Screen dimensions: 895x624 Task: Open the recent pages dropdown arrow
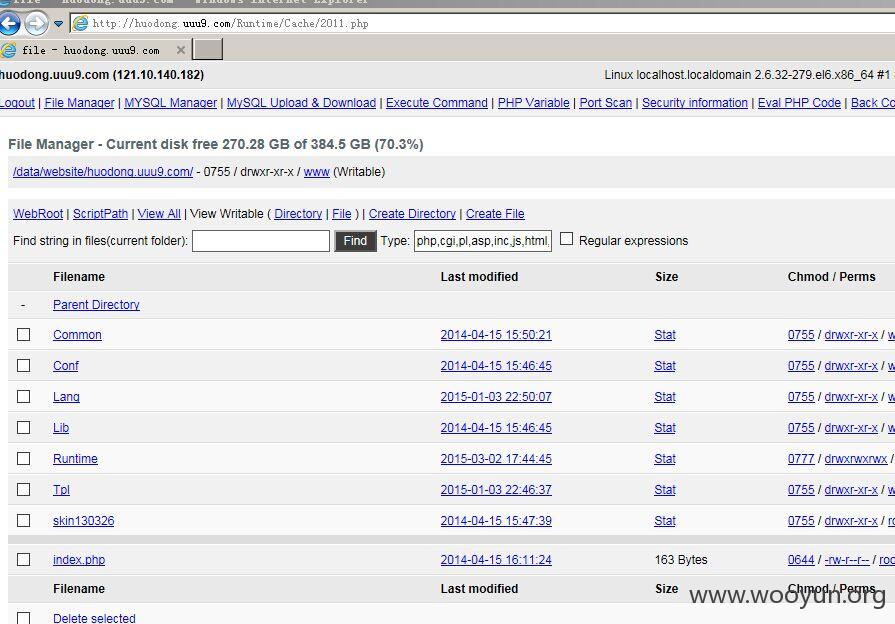point(58,24)
